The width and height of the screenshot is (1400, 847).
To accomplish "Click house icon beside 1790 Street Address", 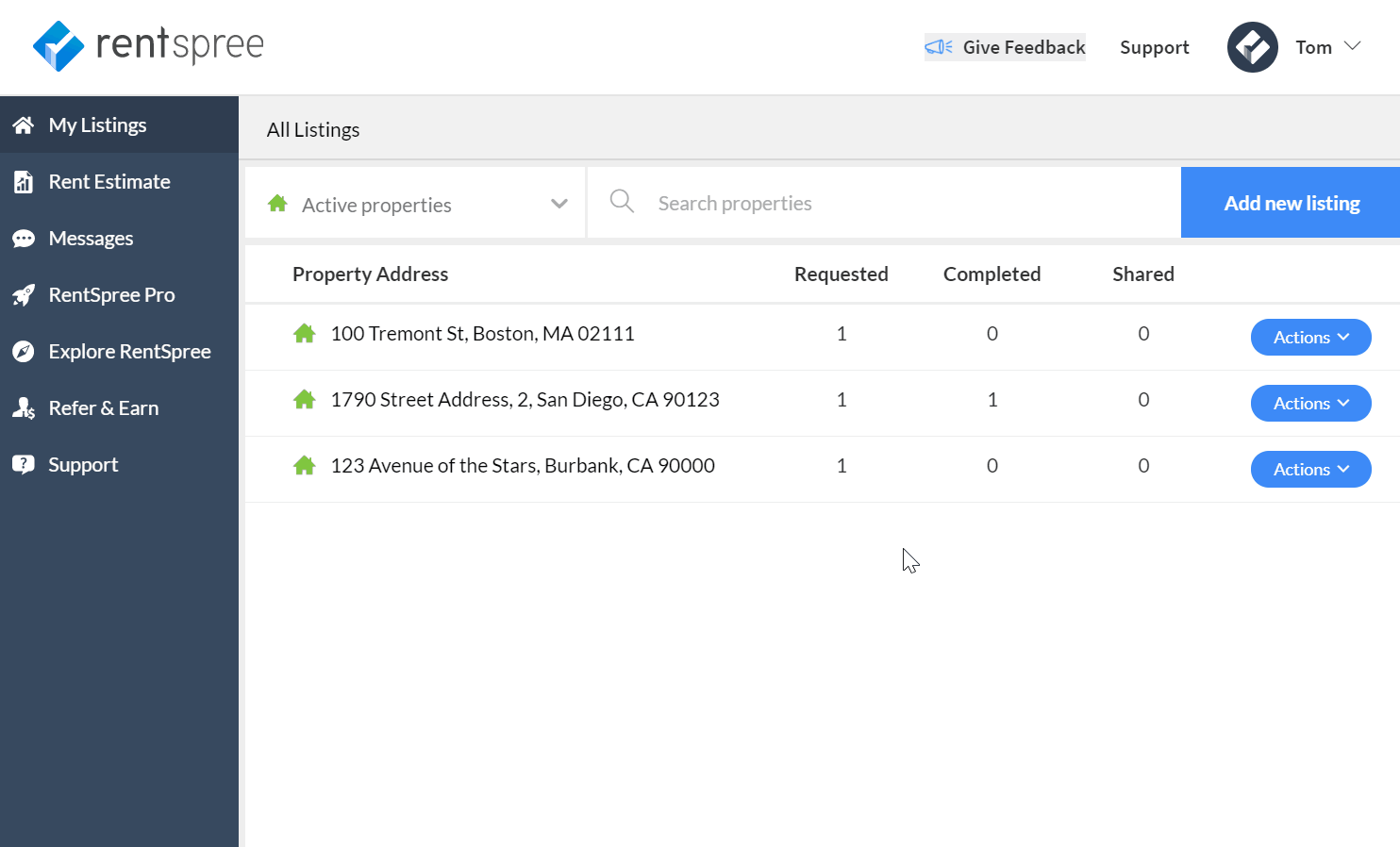I will (x=304, y=399).
